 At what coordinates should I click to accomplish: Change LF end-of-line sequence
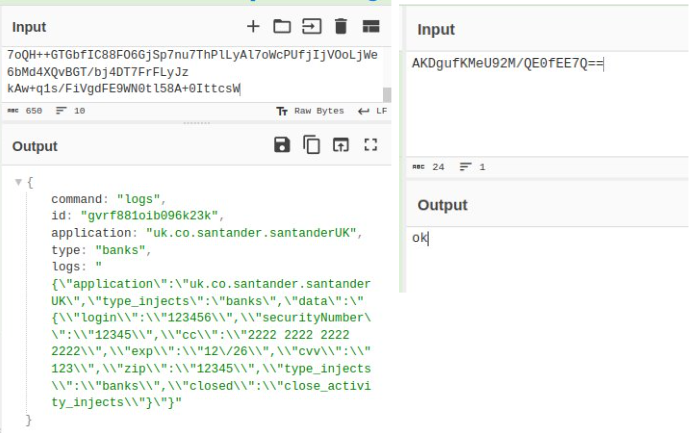coord(372,111)
